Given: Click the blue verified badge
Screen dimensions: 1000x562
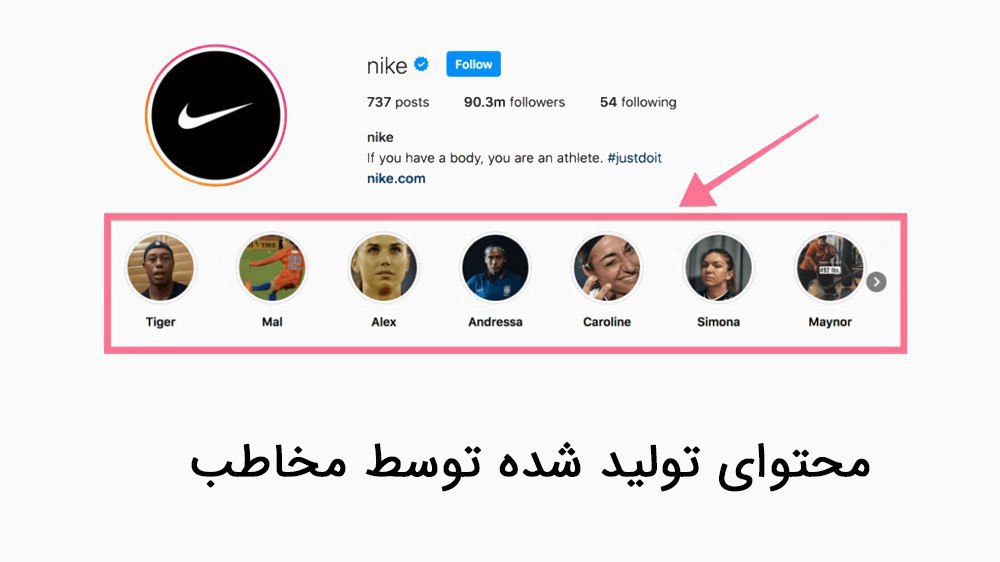Looking at the screenshot, I should [x=421, y=64].
